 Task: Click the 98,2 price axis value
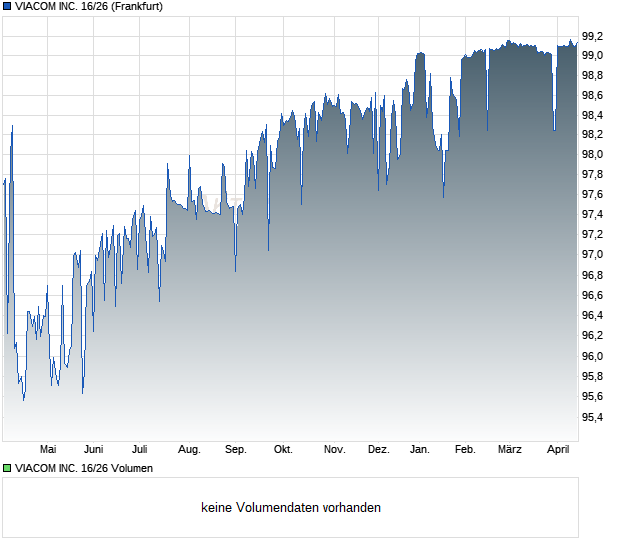(x=593, y=135)
